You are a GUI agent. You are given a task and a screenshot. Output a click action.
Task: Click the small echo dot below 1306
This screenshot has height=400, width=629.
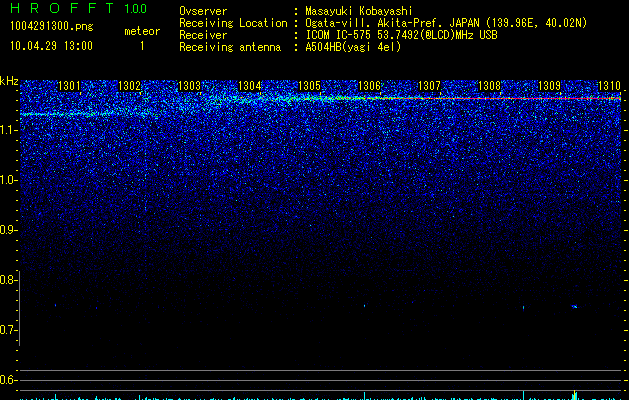pyautogui.click(x=364, y=306)
